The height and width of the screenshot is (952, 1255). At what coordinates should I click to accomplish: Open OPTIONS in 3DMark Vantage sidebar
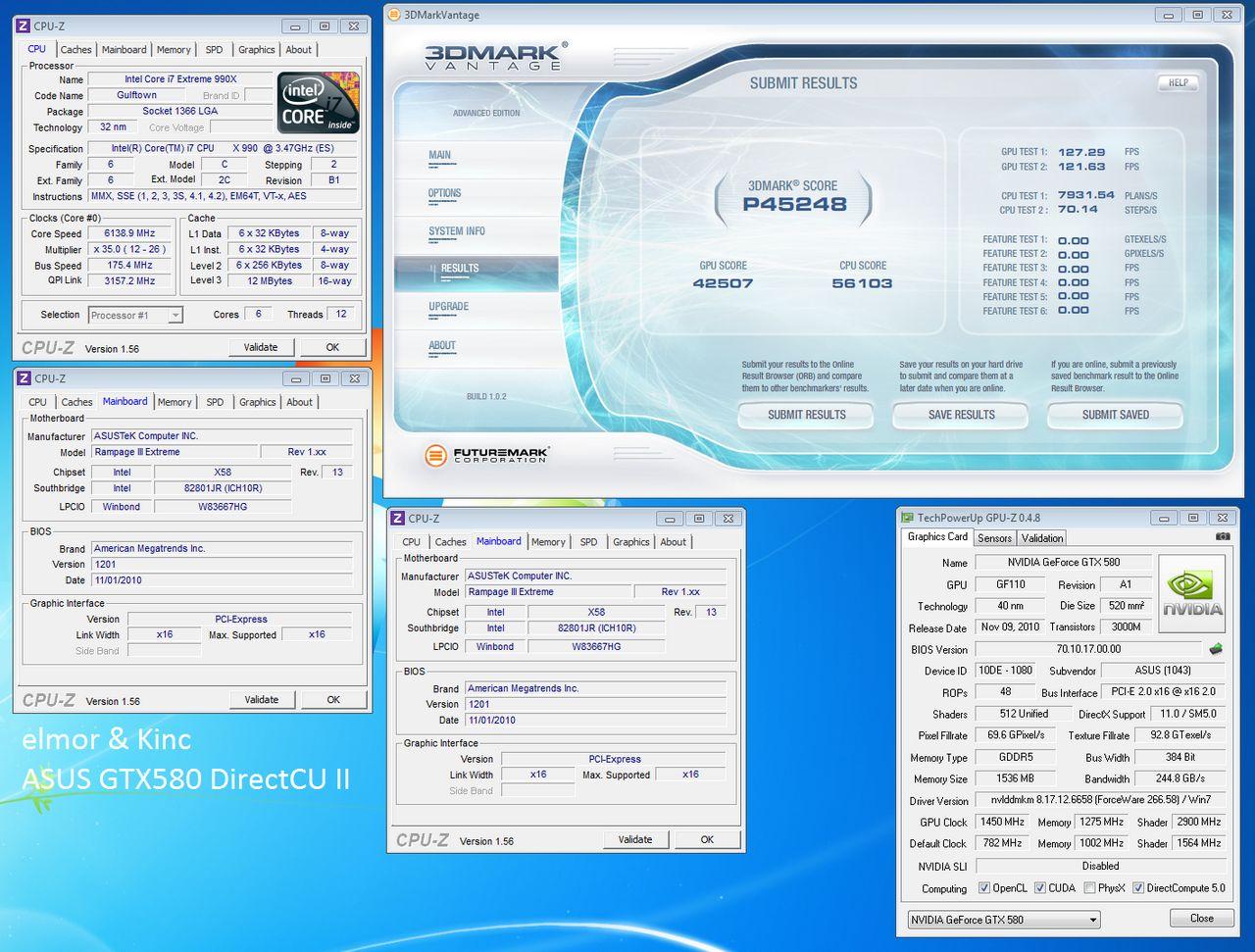pos(444,193)
